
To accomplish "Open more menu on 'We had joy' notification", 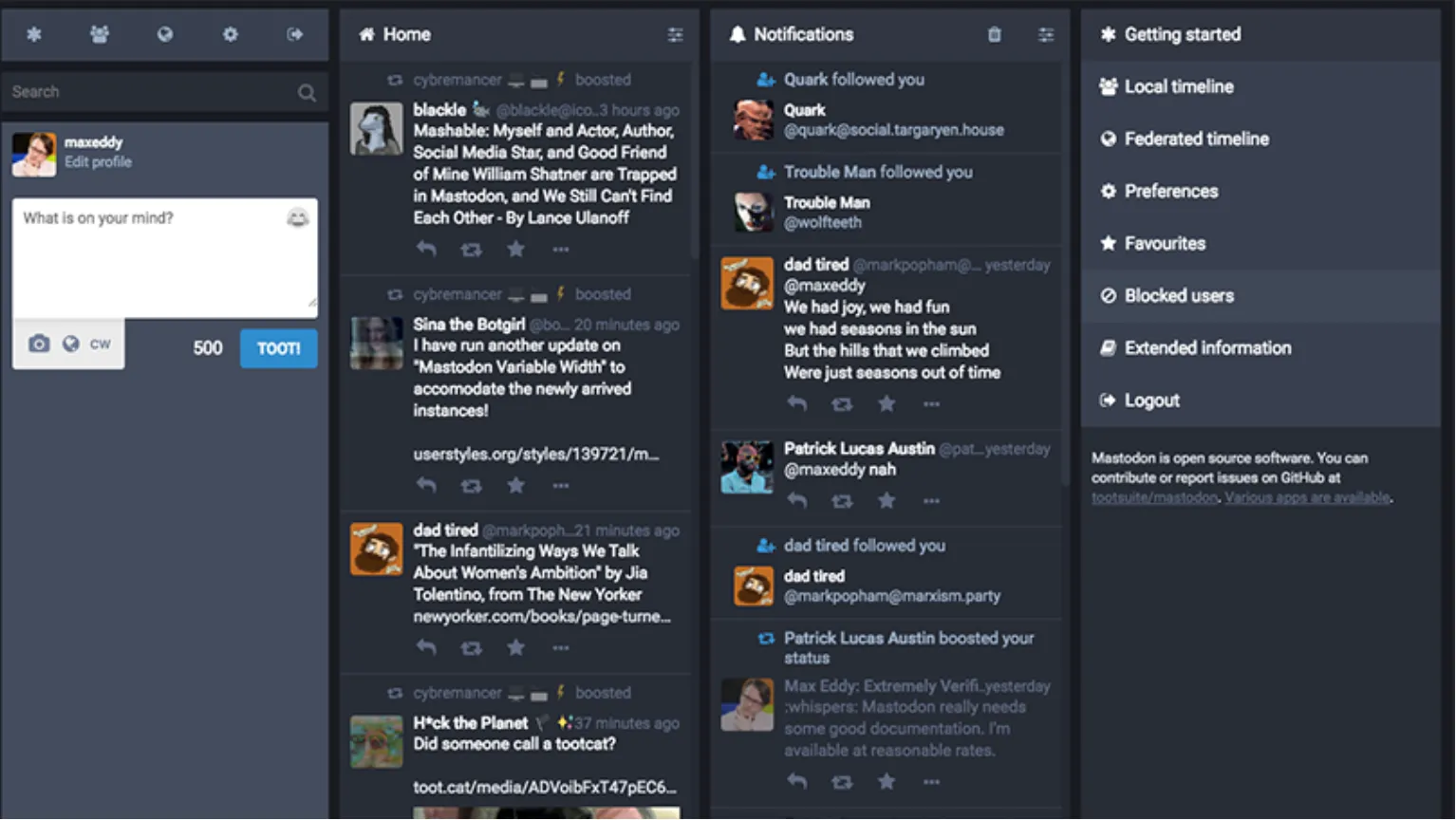I will click(x=932, y=404).
